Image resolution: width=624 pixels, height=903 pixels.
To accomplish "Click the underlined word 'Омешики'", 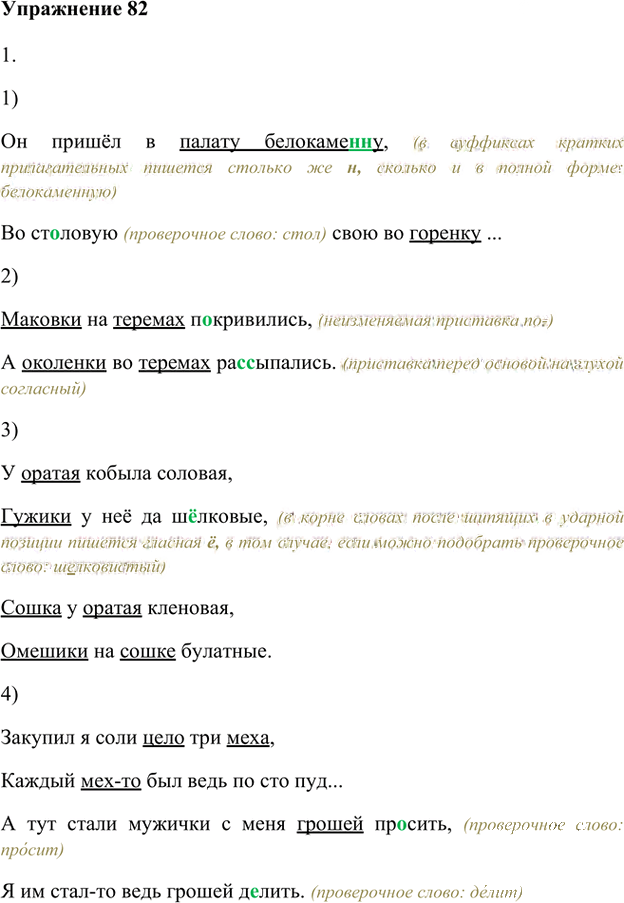I will 44,651.
